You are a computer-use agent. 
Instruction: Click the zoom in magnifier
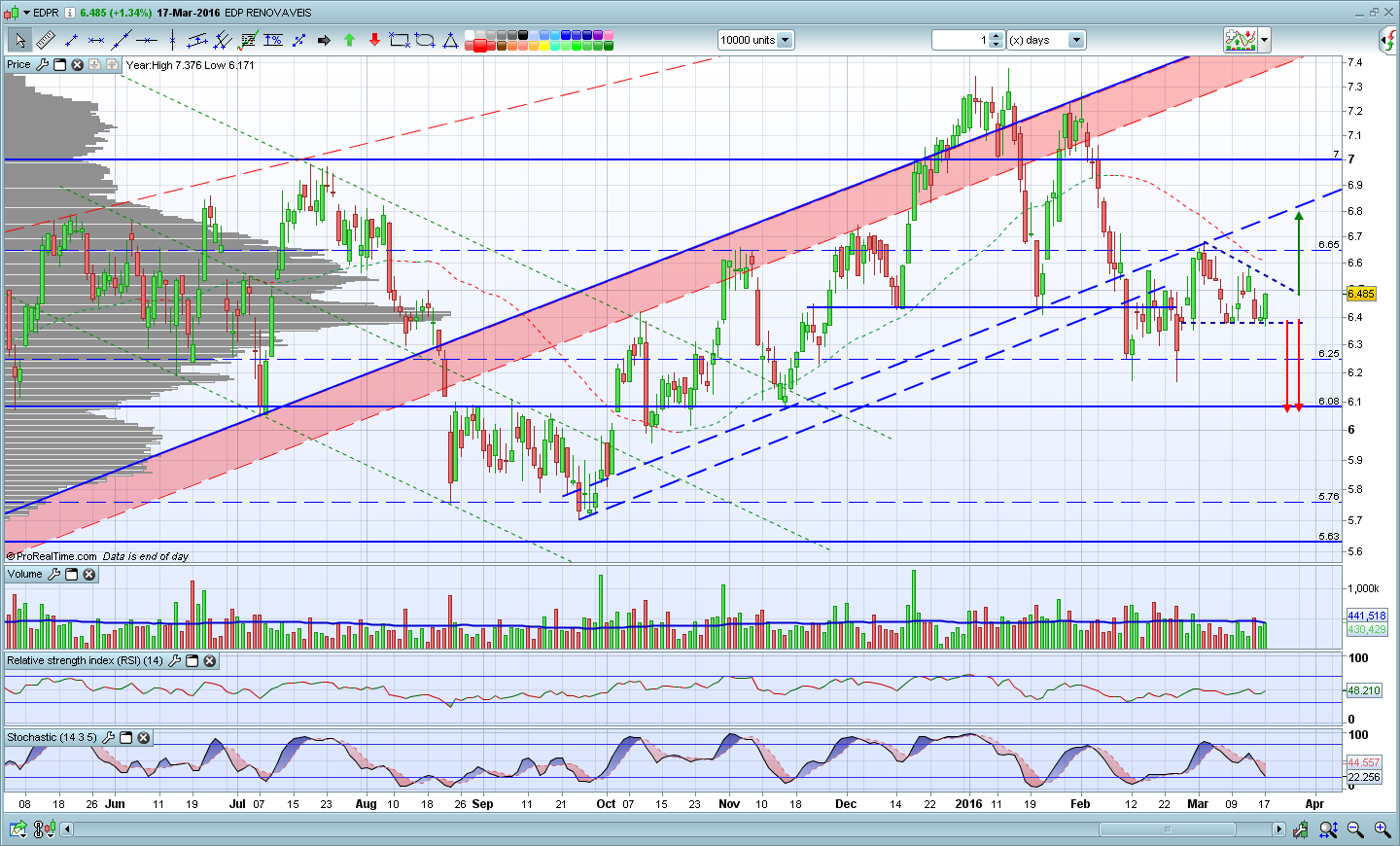tap(1382, 829)
